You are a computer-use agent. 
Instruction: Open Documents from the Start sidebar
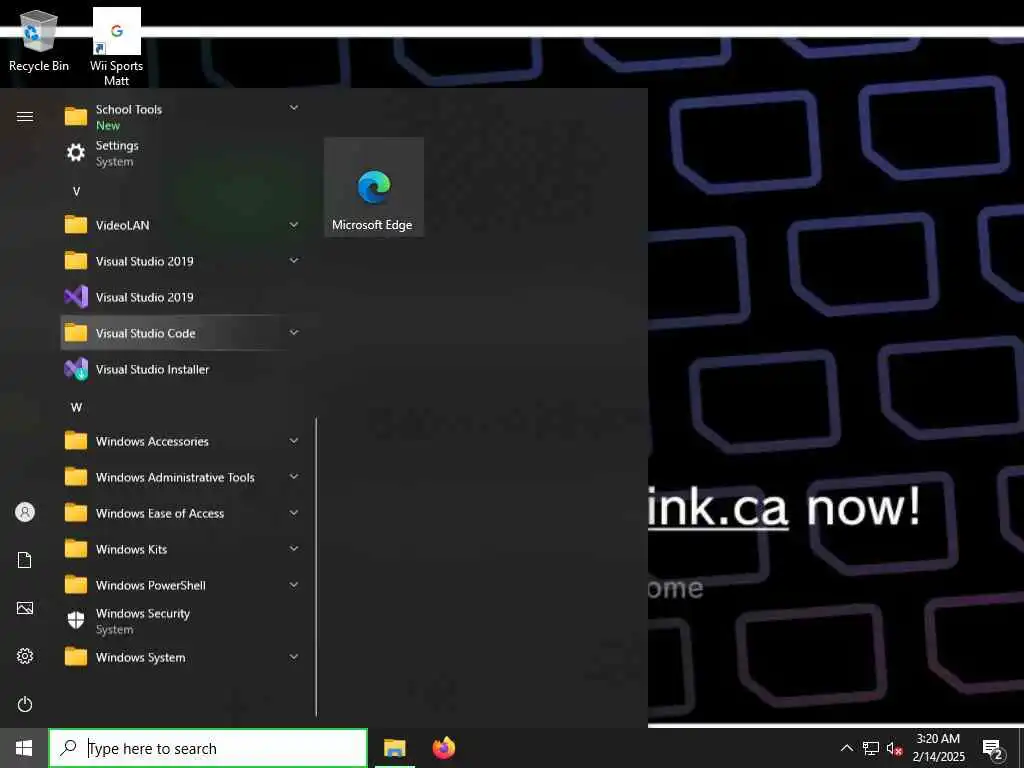(x=25, y=560)
